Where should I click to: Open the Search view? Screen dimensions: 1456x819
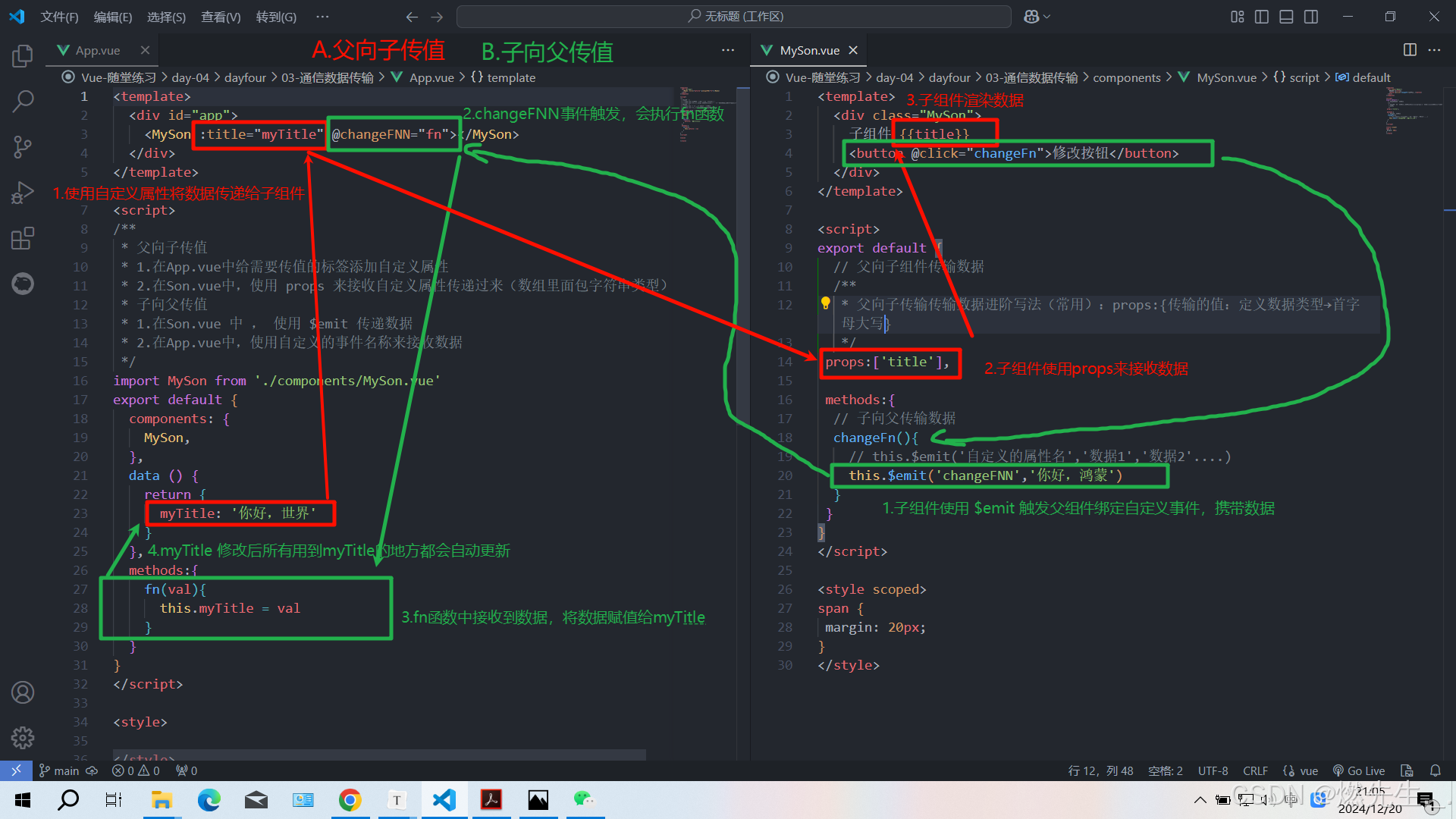point(22,101)
